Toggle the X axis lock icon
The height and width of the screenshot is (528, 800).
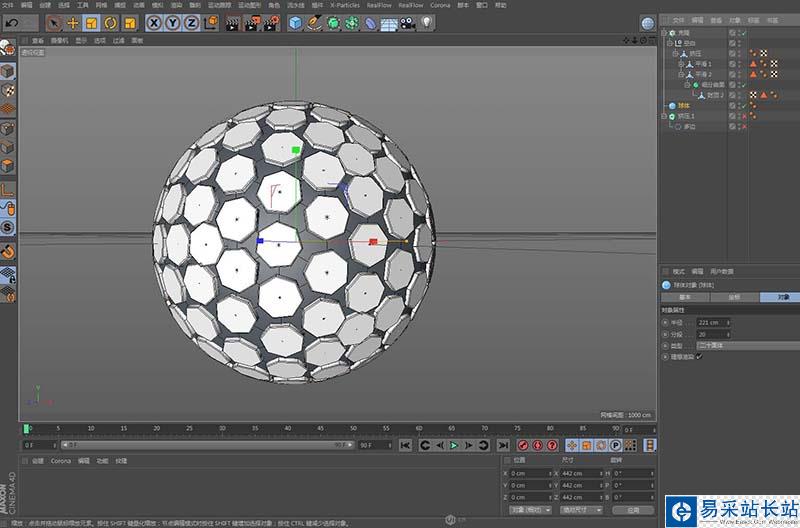(155, 22)
